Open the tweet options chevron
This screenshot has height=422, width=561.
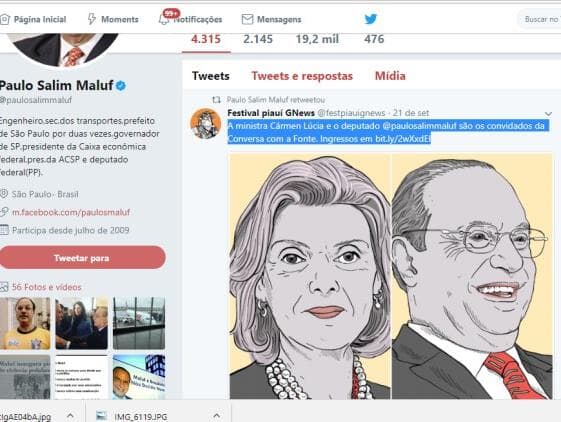[x=548, y=114]
